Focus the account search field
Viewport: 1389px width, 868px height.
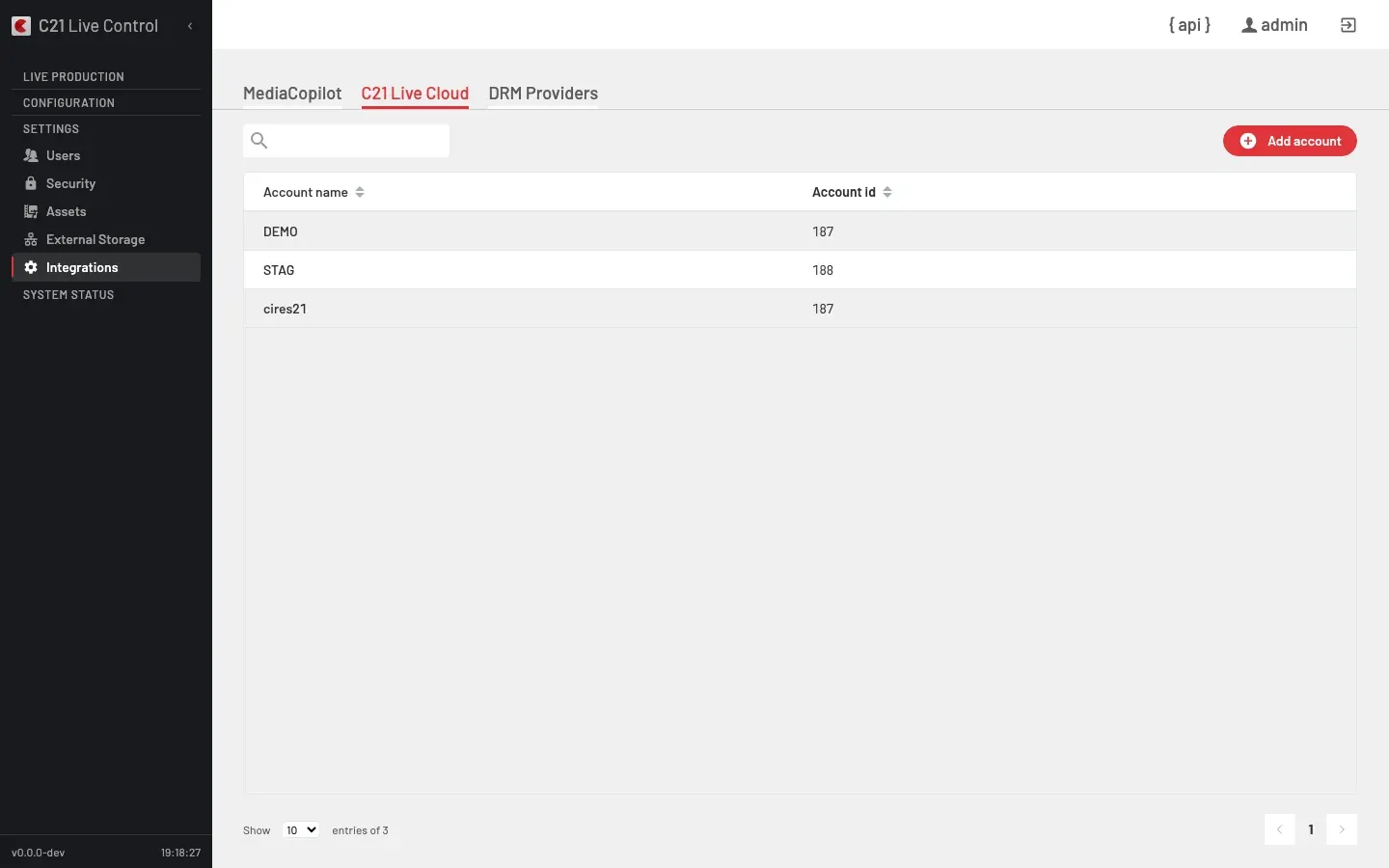pos(346,141)
